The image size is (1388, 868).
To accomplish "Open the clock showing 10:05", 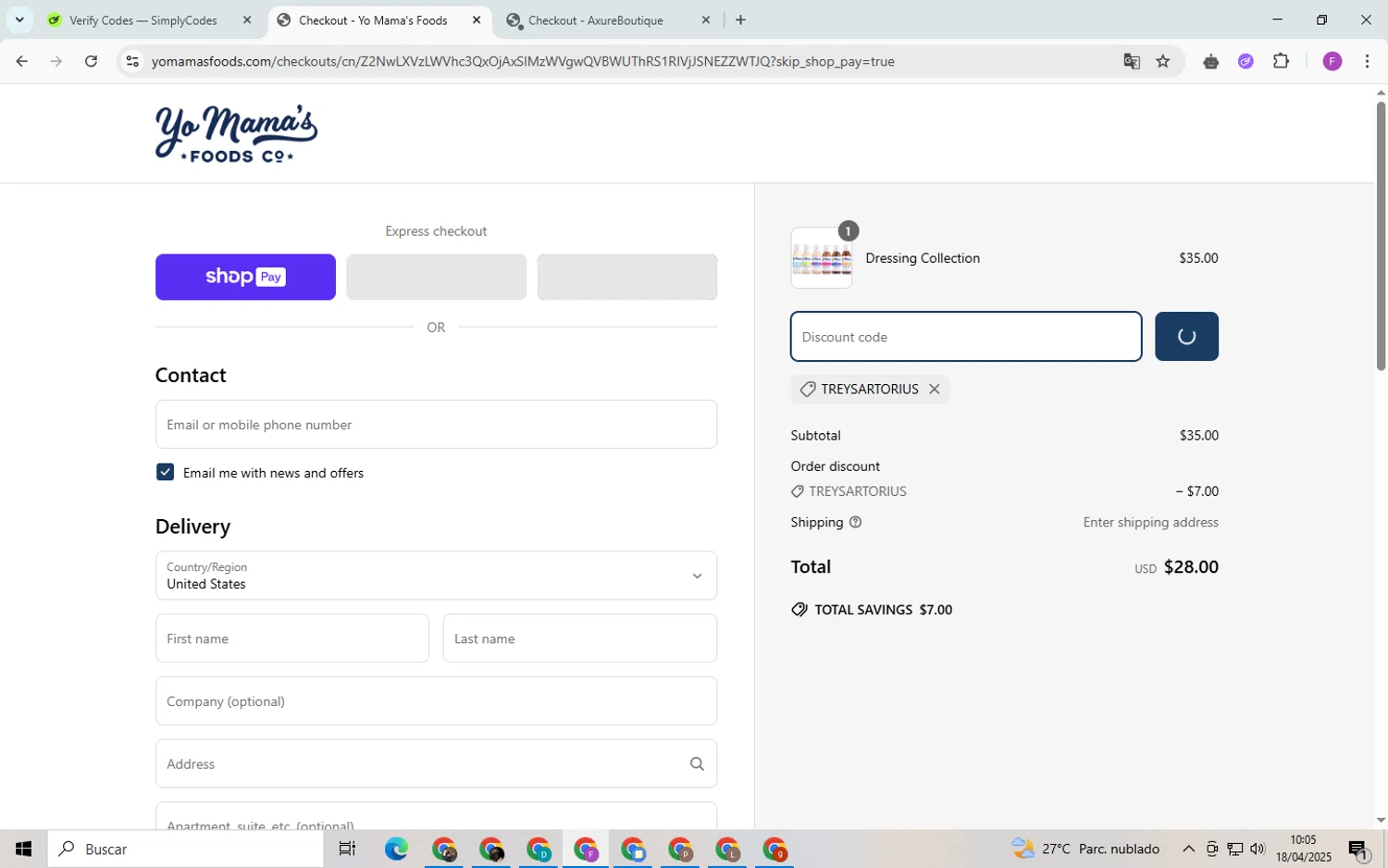I will (x=1303, y=849).
